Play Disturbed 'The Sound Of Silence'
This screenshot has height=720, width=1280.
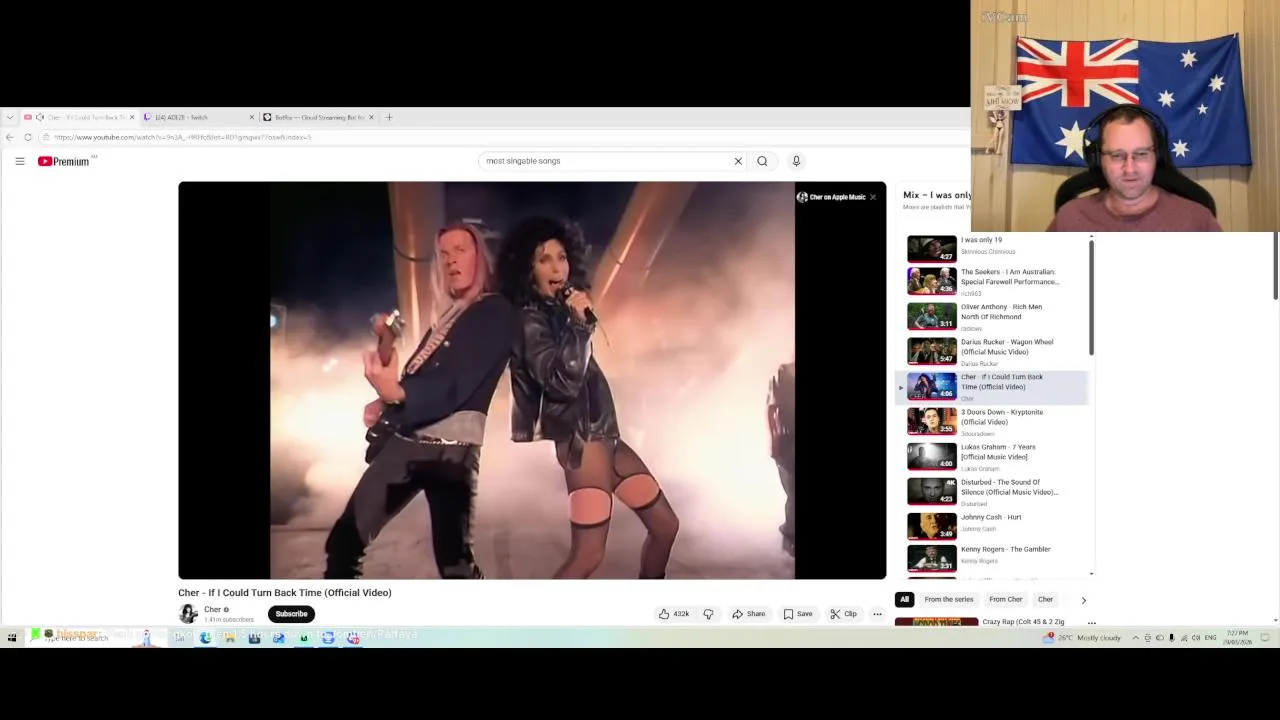tap(994, 491)
